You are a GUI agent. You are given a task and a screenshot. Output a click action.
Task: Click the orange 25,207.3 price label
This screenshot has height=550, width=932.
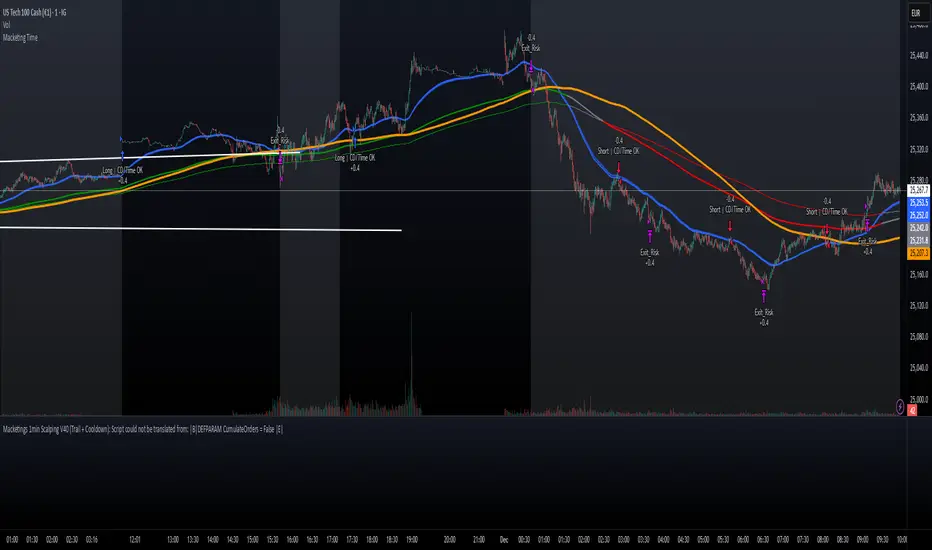coord(918,253)
